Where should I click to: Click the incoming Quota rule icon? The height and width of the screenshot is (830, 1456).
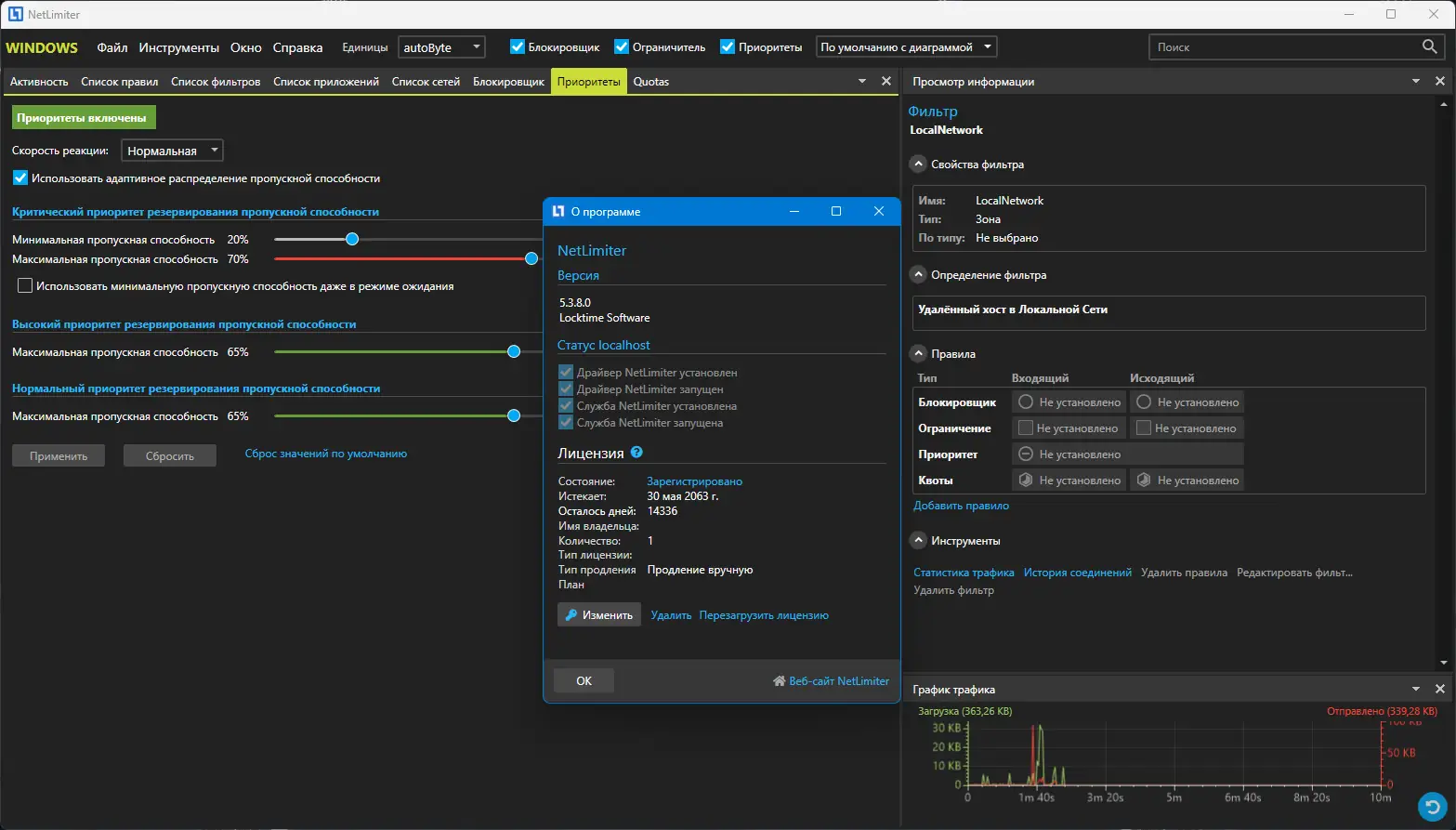coord(1026,481)
